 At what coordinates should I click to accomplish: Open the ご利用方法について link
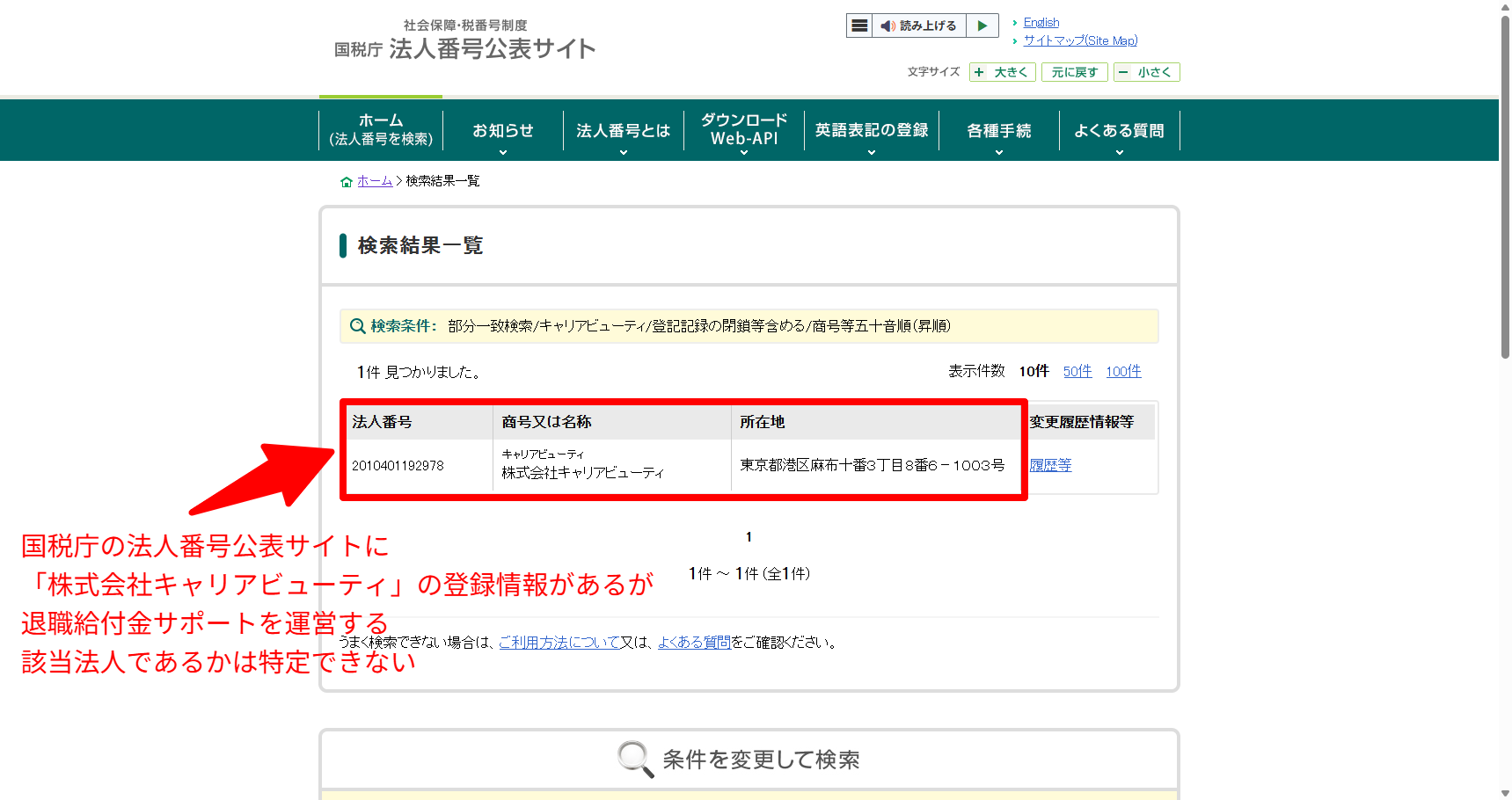[x=559, y=643]
